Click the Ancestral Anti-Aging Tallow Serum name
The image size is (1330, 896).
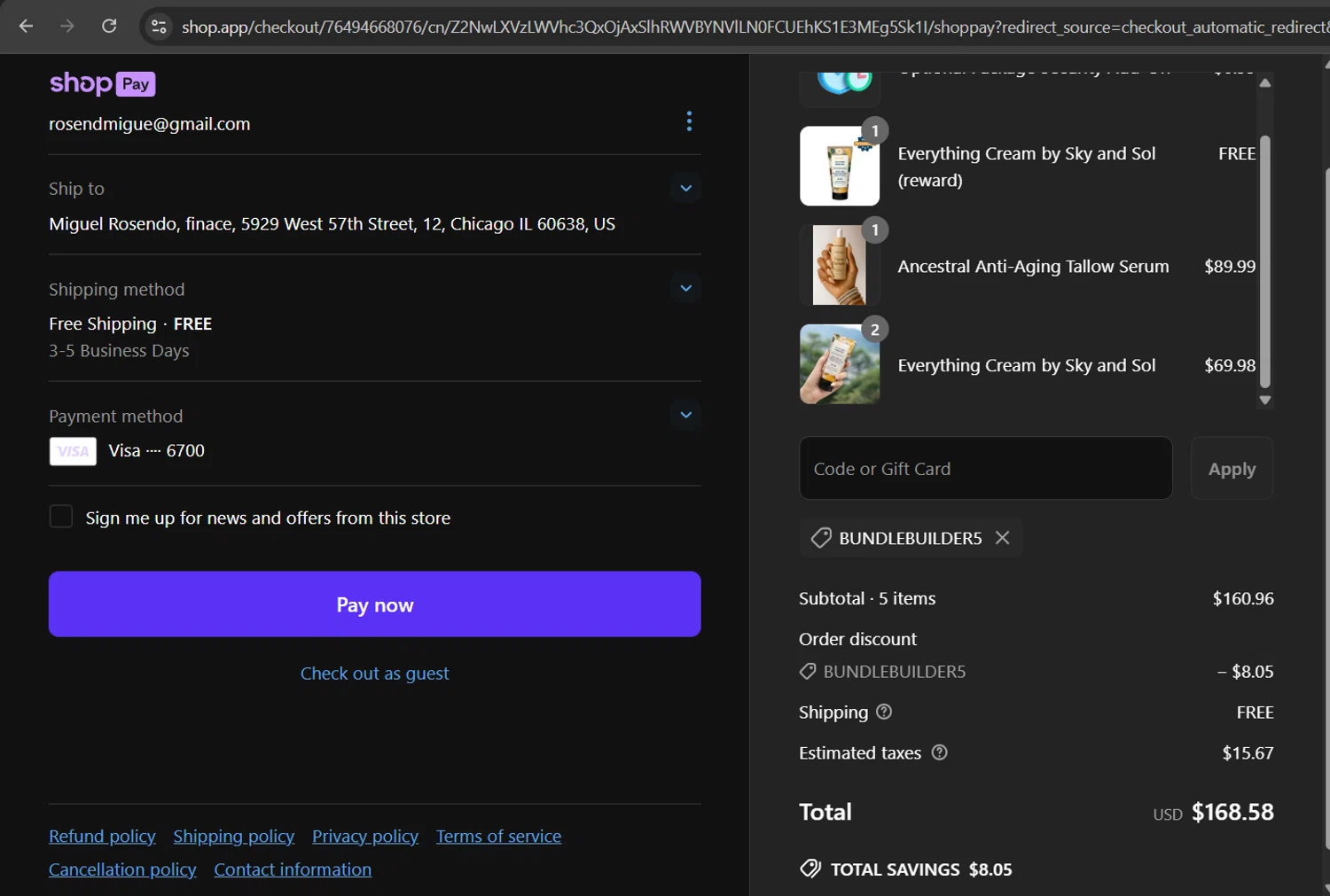click(1033, 266)
